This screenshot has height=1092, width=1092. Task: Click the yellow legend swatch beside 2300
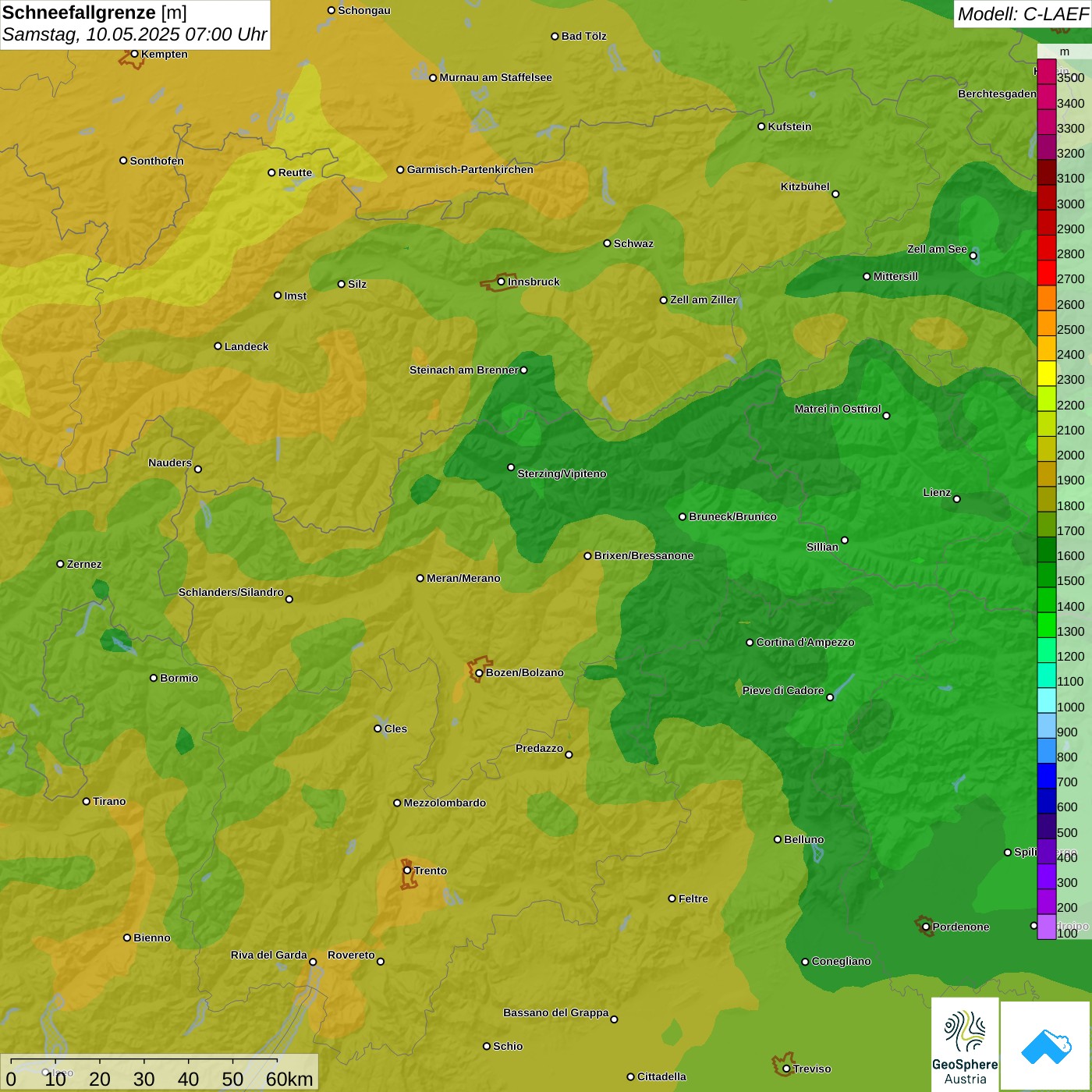pyautogui.click(x=1046, y=374)
